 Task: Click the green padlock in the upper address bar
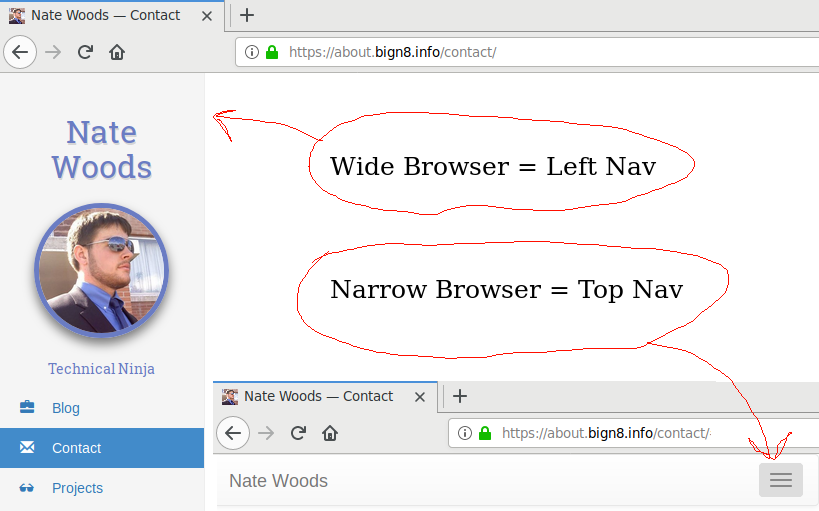(x=271, y=52)
